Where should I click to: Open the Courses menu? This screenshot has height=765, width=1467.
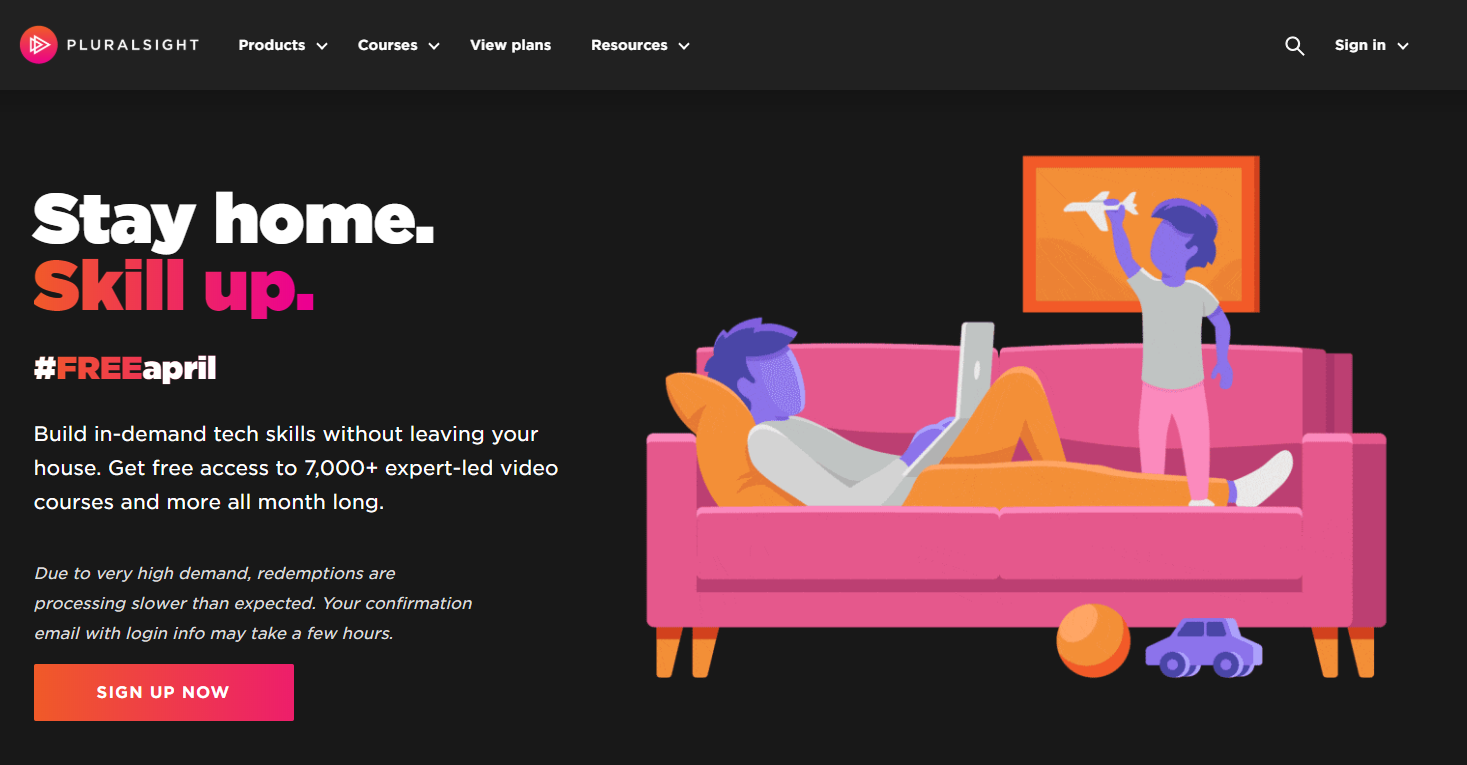point(388,45)
